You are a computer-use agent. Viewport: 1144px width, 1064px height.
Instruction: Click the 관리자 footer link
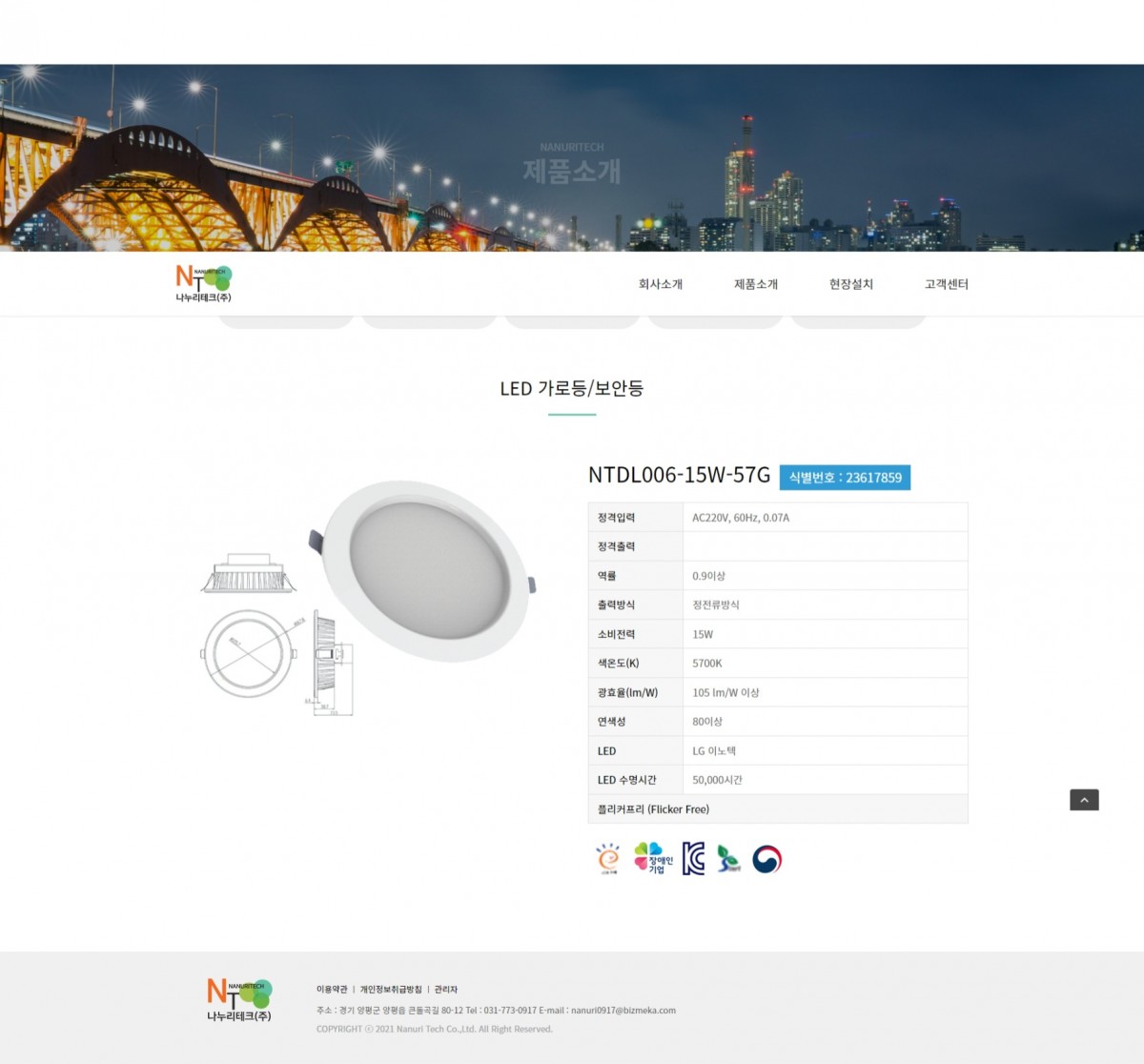(x=446, y=990)
